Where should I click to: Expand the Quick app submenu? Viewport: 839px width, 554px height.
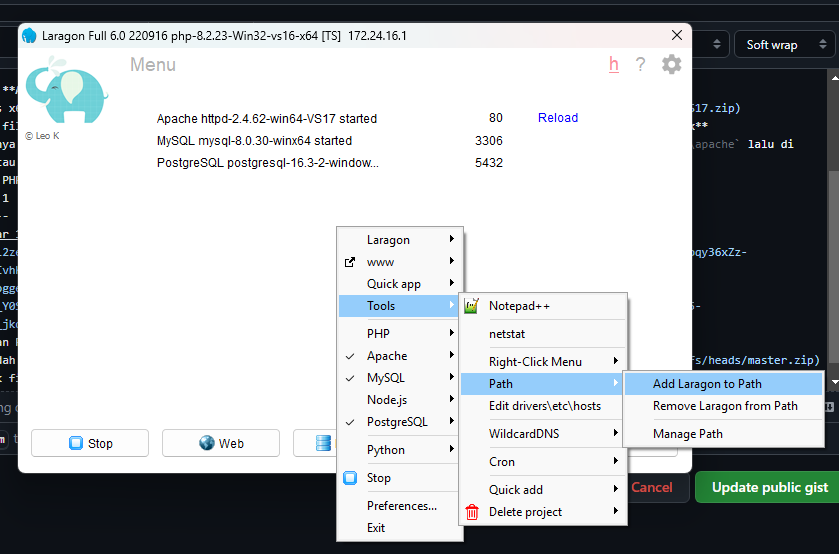click(399, 284)
